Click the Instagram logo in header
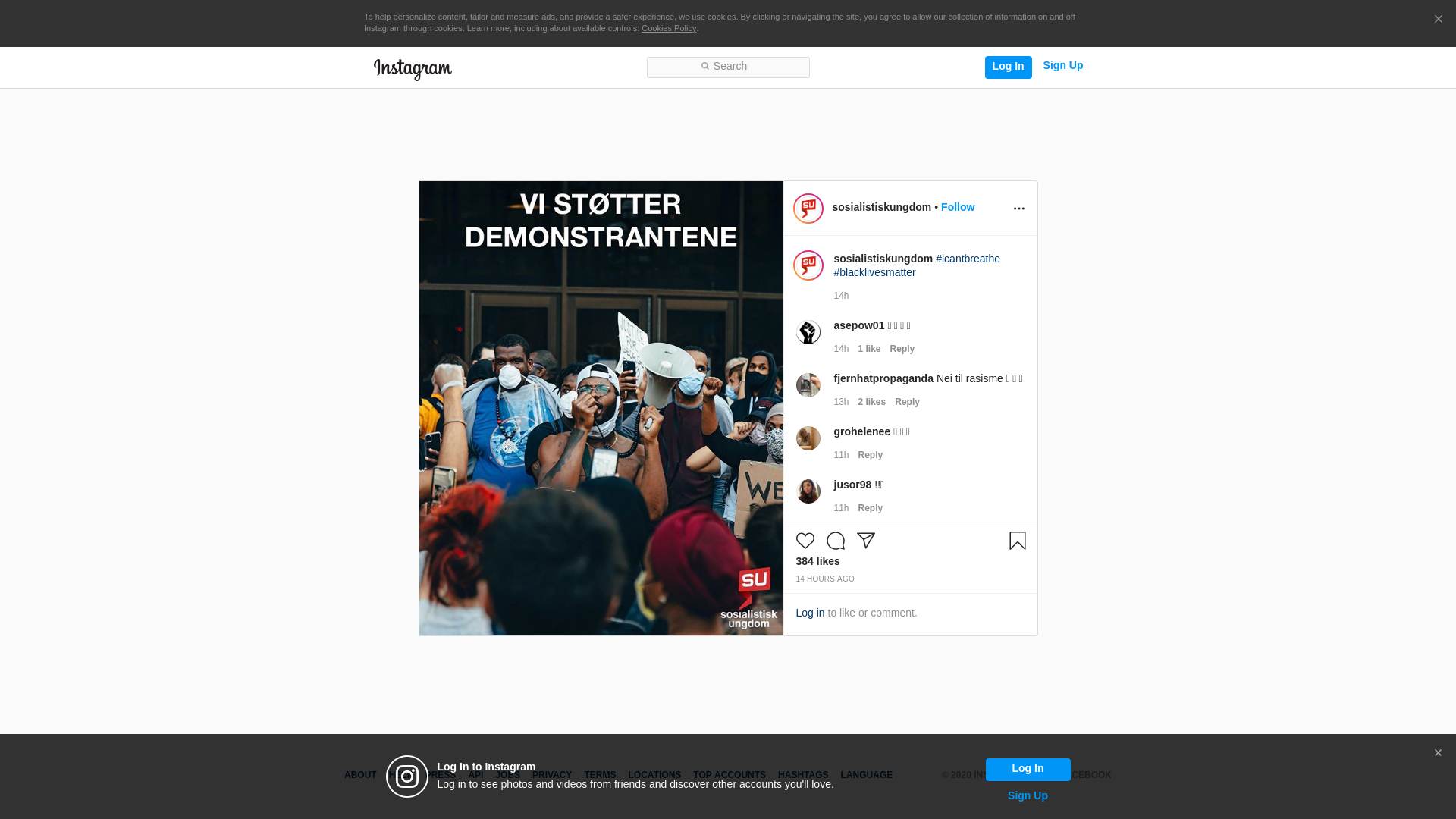 tap(413, 69)
